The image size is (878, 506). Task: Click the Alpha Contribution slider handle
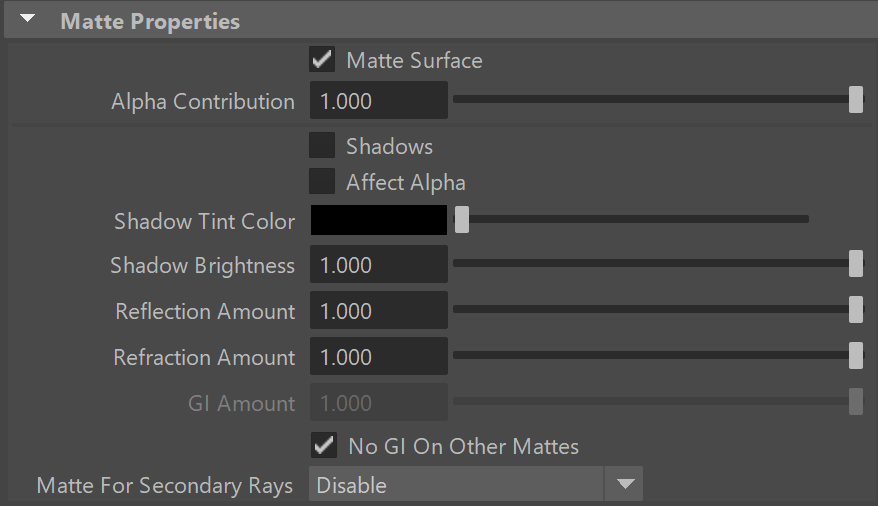coord(856,100)
